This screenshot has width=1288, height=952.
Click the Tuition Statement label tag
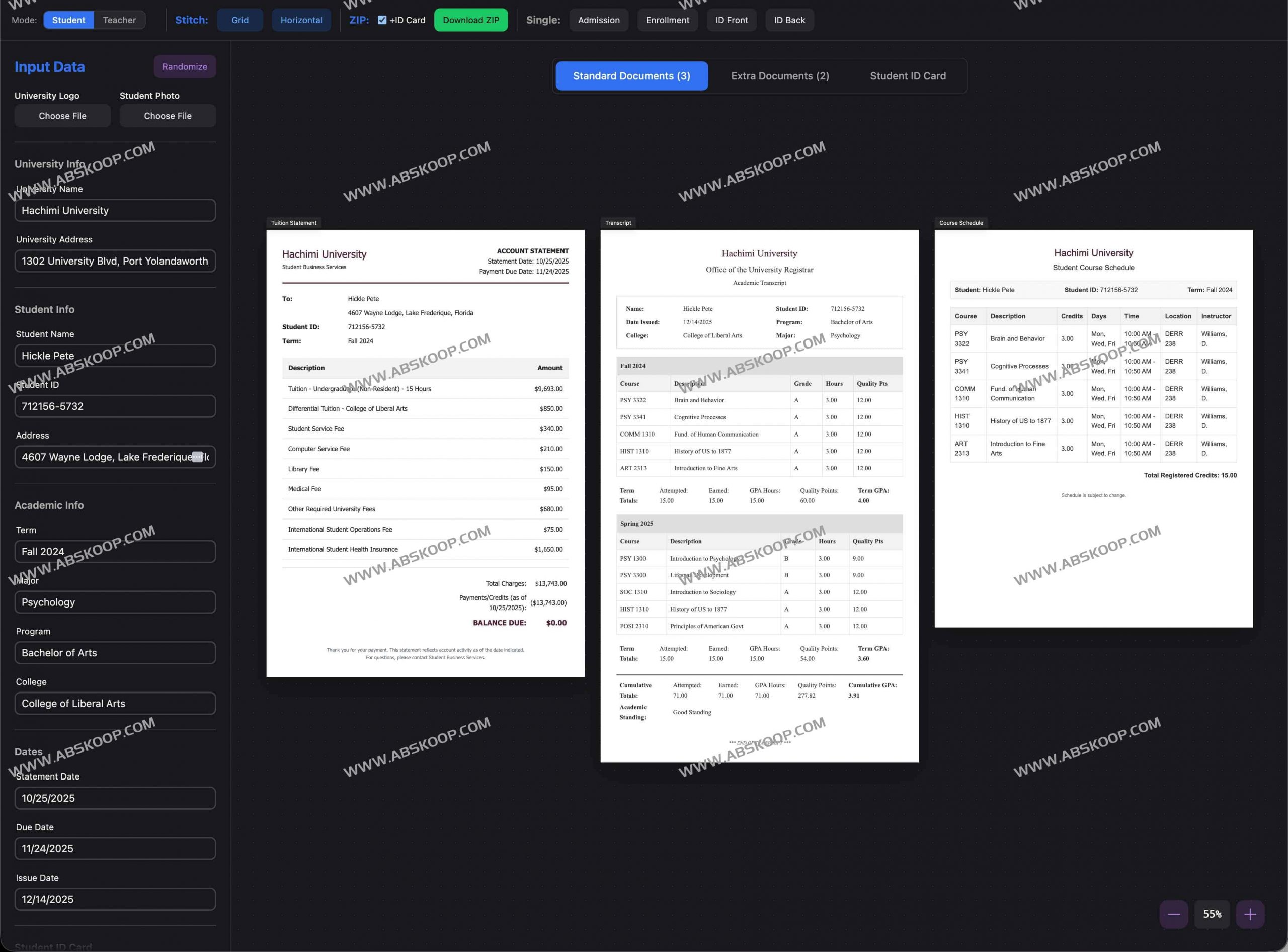(x=294, y=223)
